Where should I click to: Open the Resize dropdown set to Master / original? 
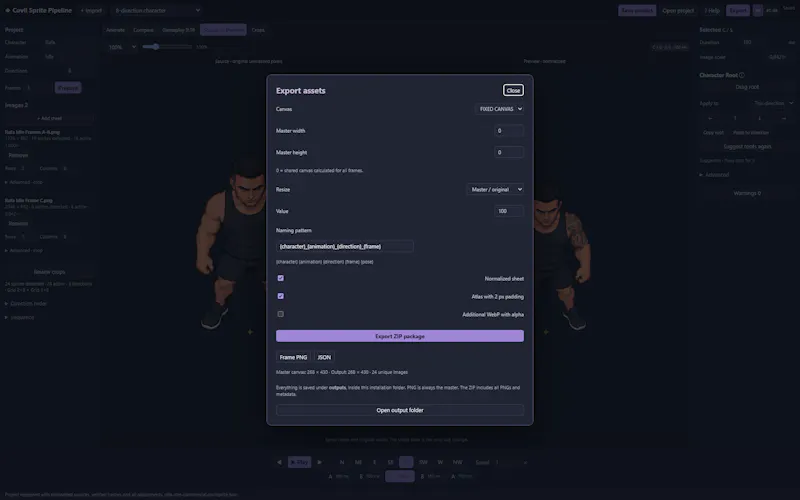[495, 189]
